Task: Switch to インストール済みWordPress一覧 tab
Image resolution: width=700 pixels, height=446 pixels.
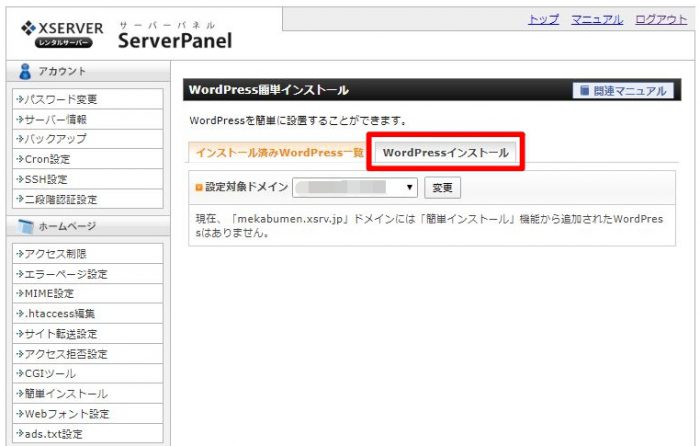Action: point(279,153)
